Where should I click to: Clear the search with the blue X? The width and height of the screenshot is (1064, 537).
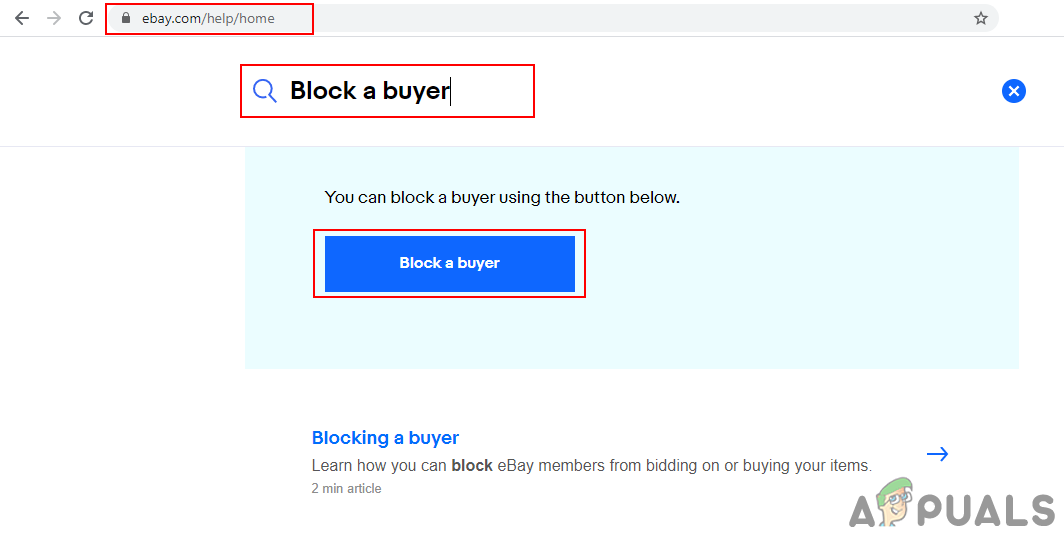[1014, 91]
